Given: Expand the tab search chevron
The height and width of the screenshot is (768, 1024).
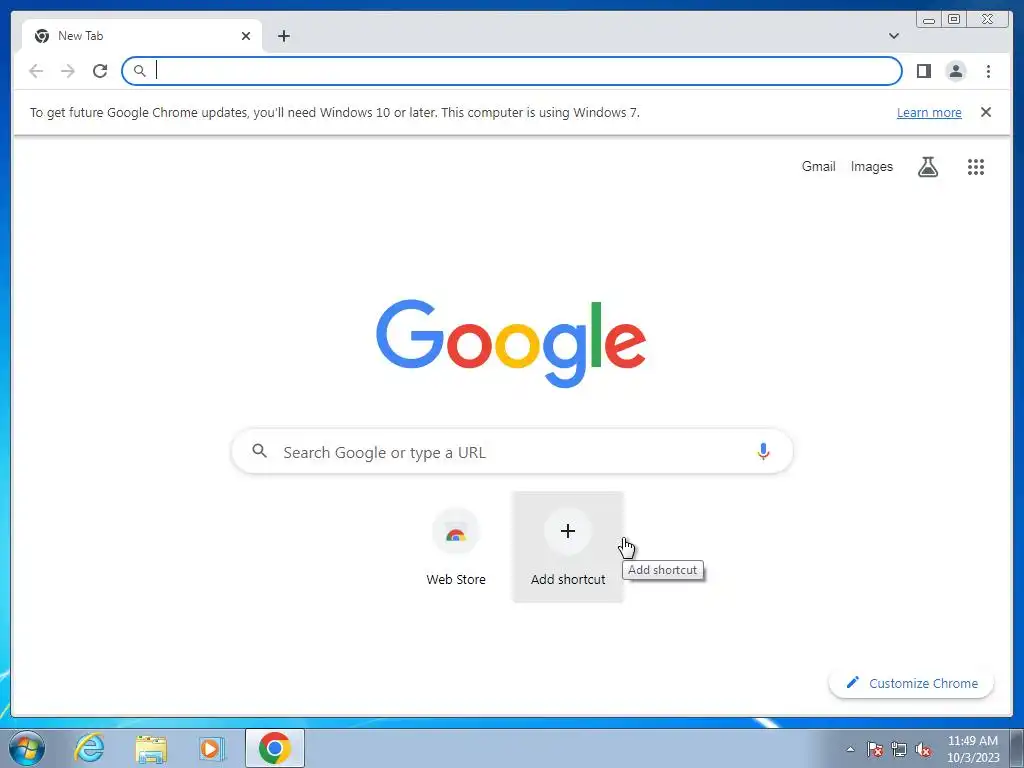Looking at the screenshot, I should 893,36.
